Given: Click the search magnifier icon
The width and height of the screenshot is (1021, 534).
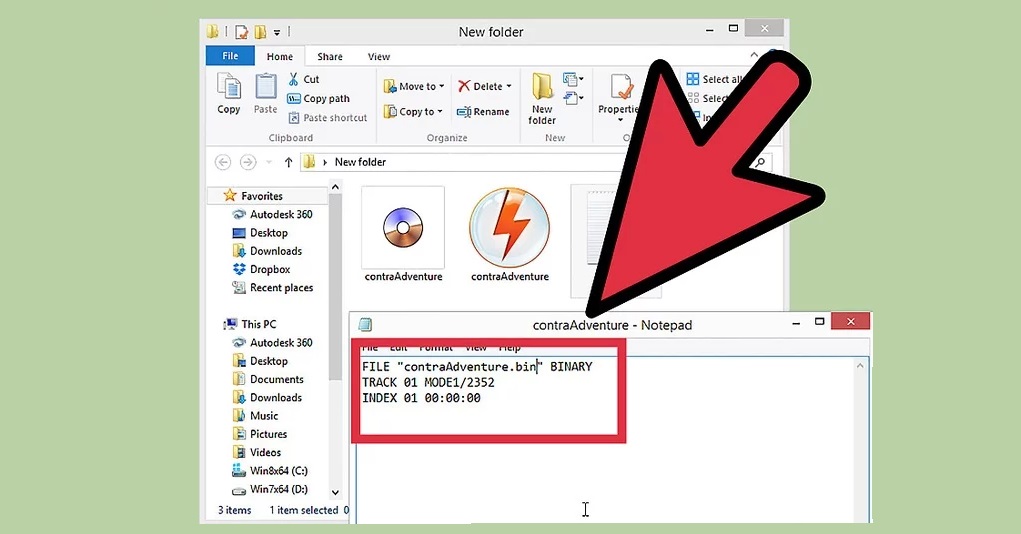Looking at the screenshot, I should pyautogui.click(x=761, y=162).
